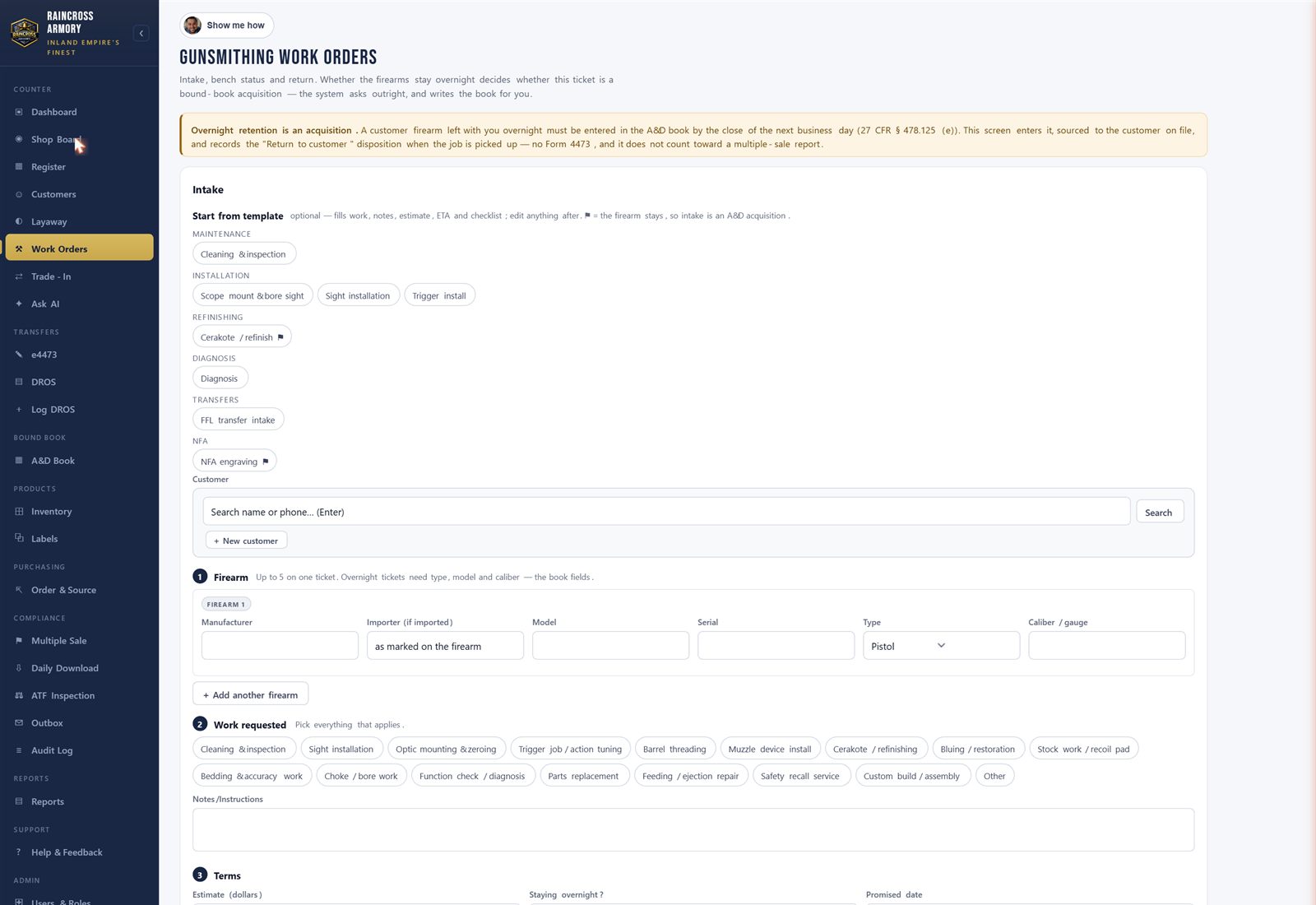This screenshot has height=905, width=1316.
Task: Open Audit Log list icon
Action: point(19,750)
